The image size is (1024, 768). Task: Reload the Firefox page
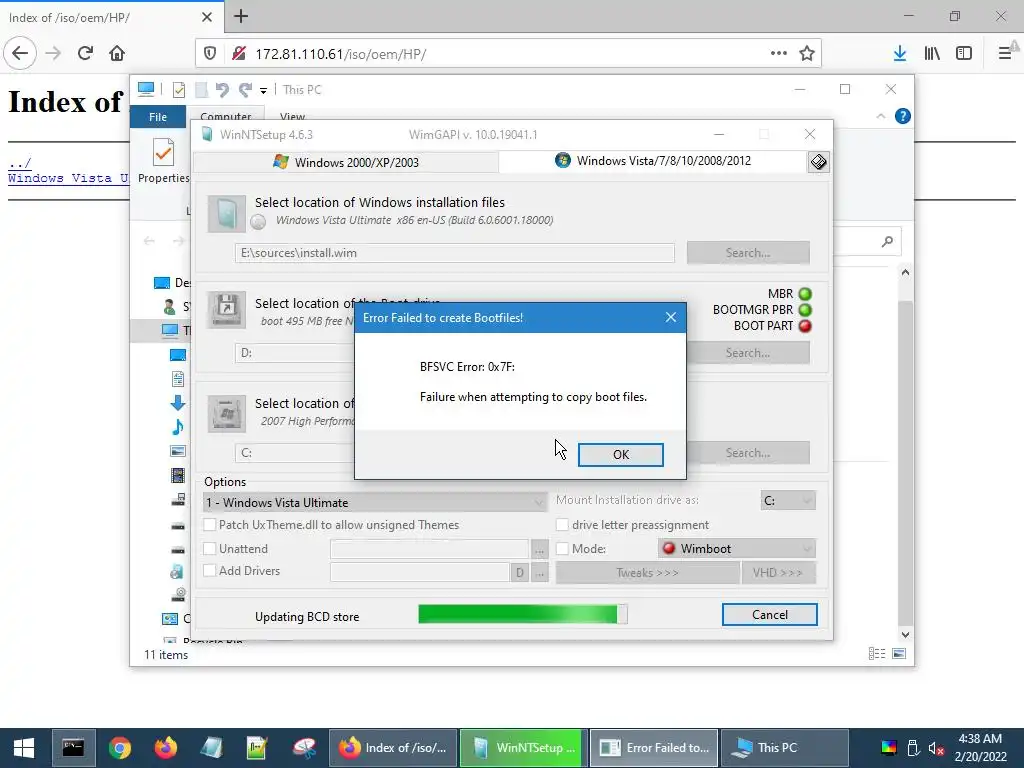(85, 53)
